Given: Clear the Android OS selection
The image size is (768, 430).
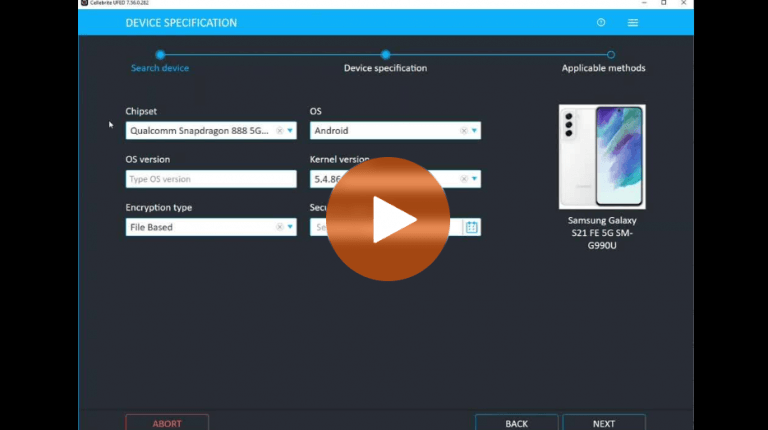Looking at the screenshot, I should (x=464, y=131).
